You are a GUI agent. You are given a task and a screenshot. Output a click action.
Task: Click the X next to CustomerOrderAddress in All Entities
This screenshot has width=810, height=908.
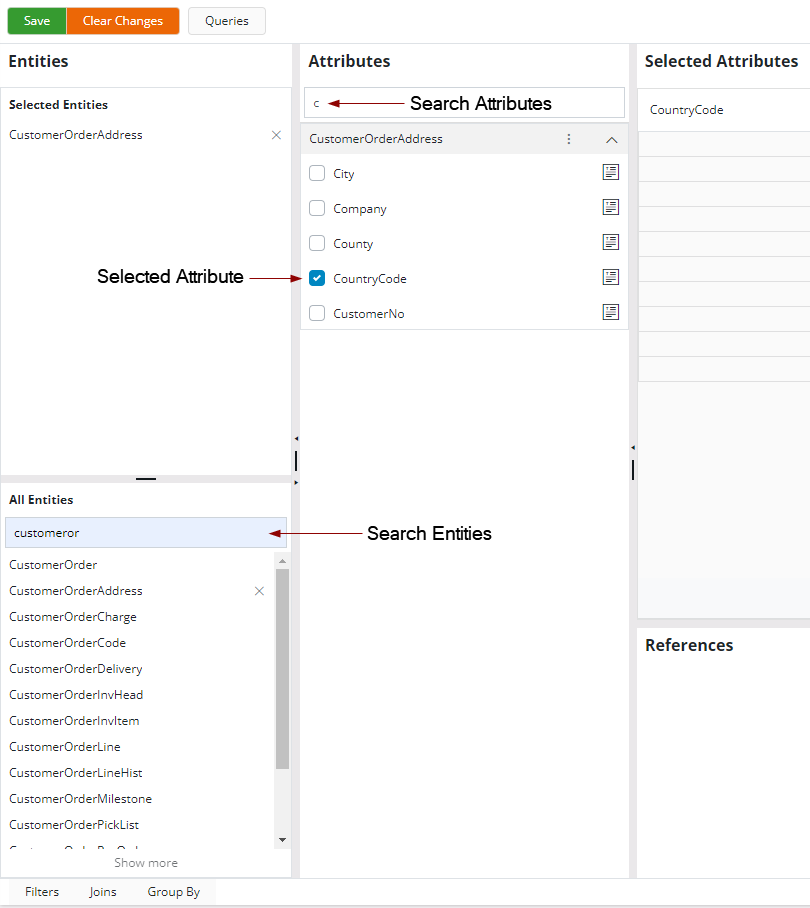pyautogui.click(x=260, y=591)
